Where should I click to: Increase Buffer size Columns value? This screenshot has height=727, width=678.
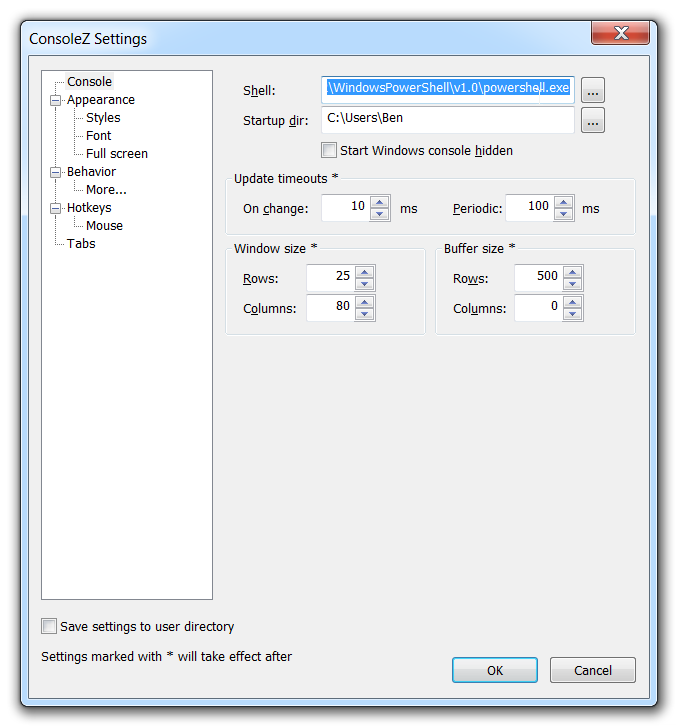pyautogui.click(x=573, y=302)
